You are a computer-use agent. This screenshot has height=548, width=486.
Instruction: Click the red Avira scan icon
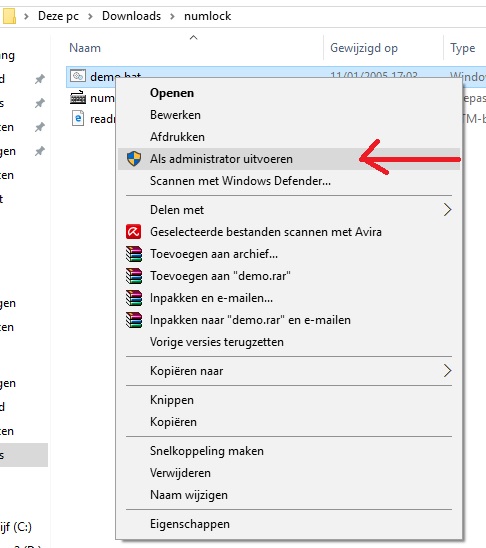point(133,232)
